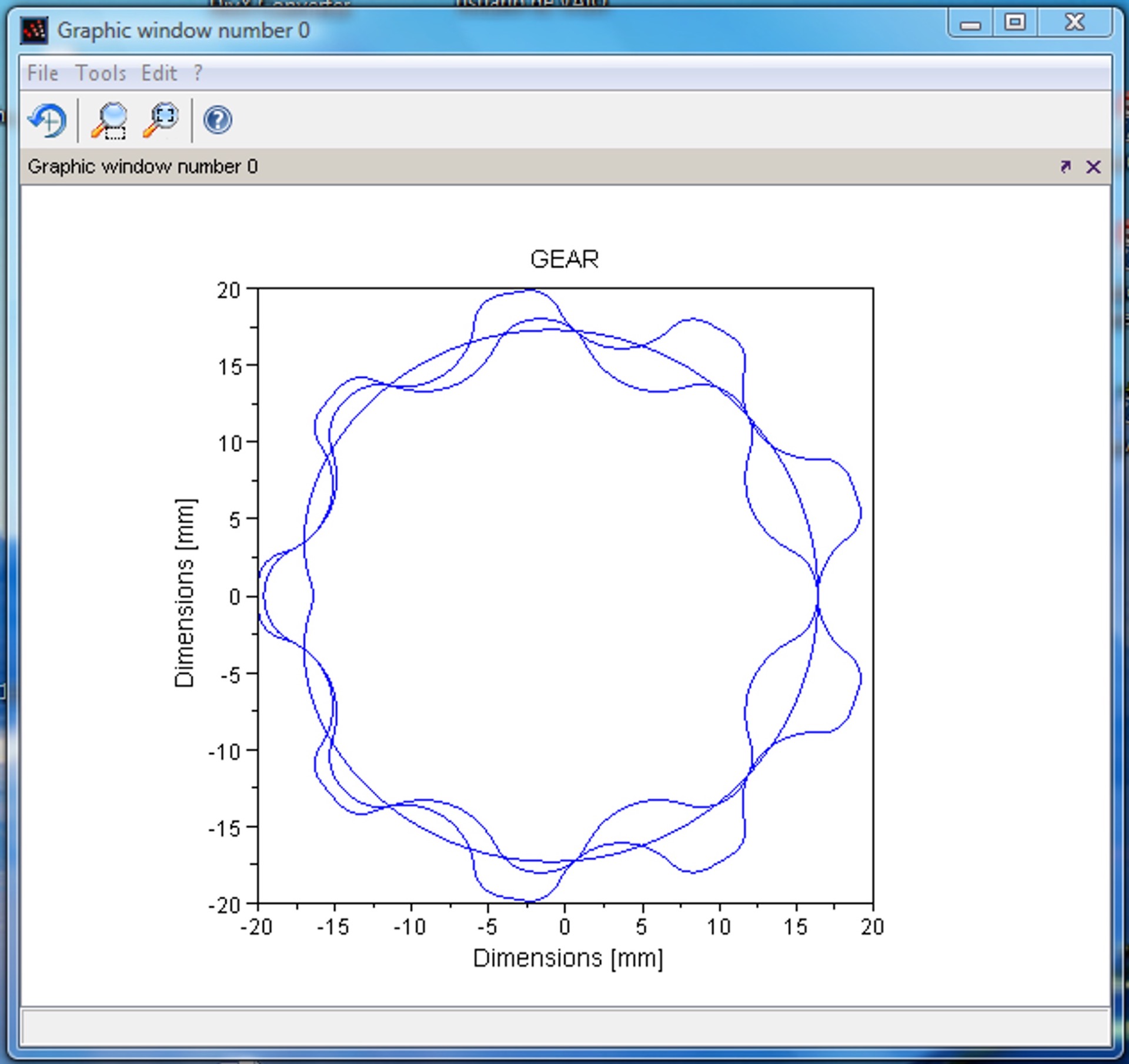Undock the graphic panel via arrow icon
Viewport: 1129px width, 1064px height.
[x=1064, y=167]
